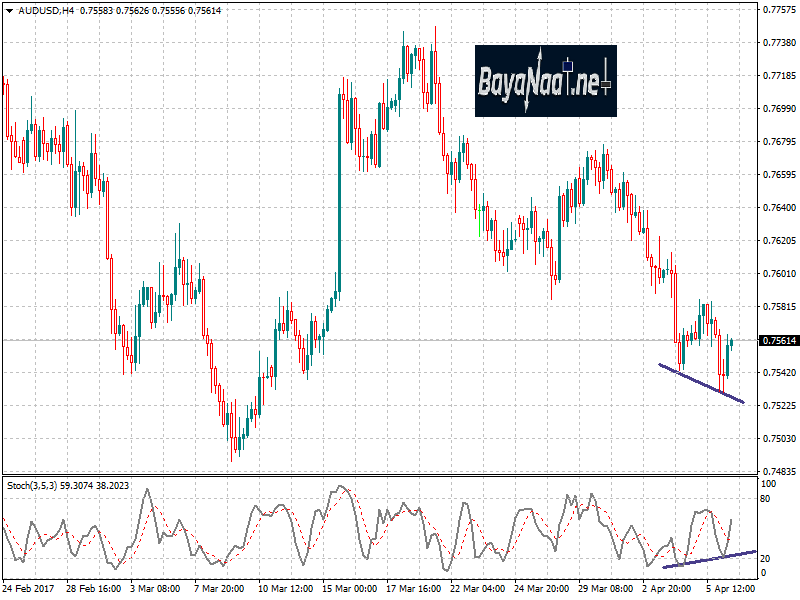Click the Stoch(3,5,3) indicator label
800x600 pixels.
tap(32, 485)
